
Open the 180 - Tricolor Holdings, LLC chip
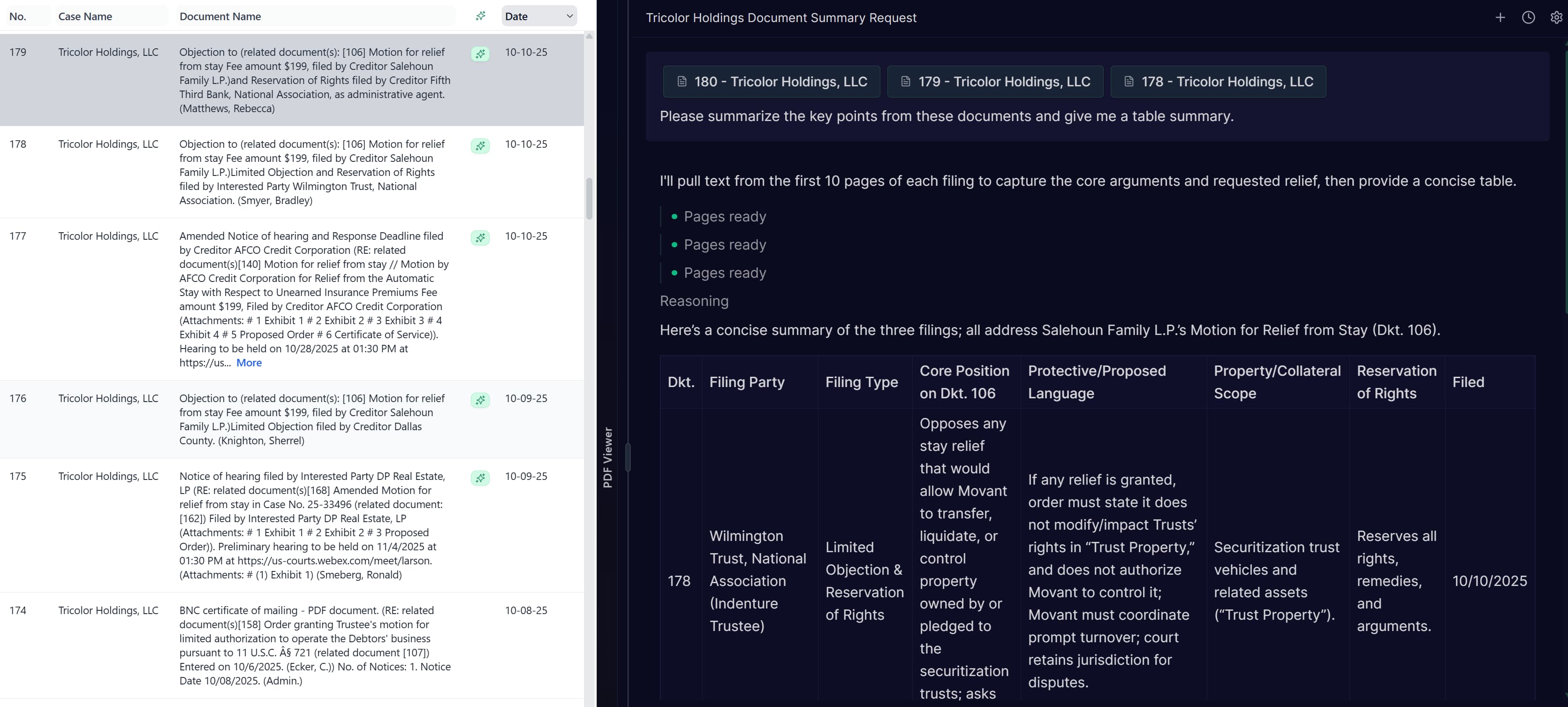(771, 81)
